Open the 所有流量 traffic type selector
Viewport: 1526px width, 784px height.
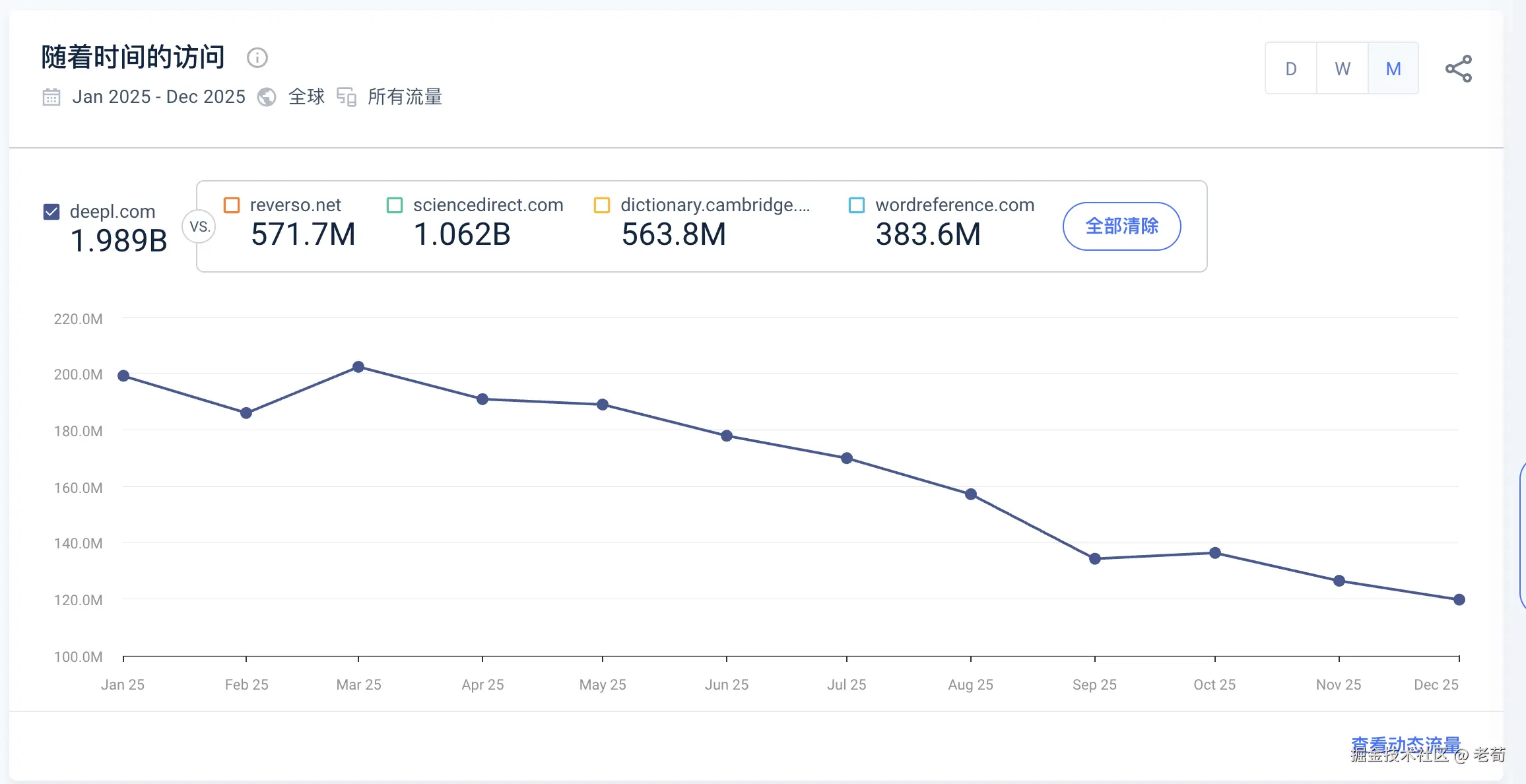tap(405, 97)
